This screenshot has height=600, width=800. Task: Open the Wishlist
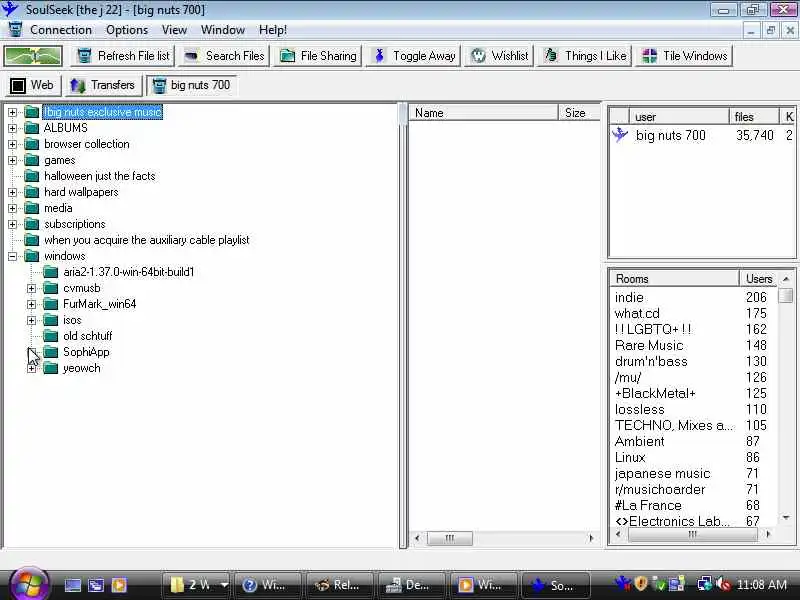499,56
